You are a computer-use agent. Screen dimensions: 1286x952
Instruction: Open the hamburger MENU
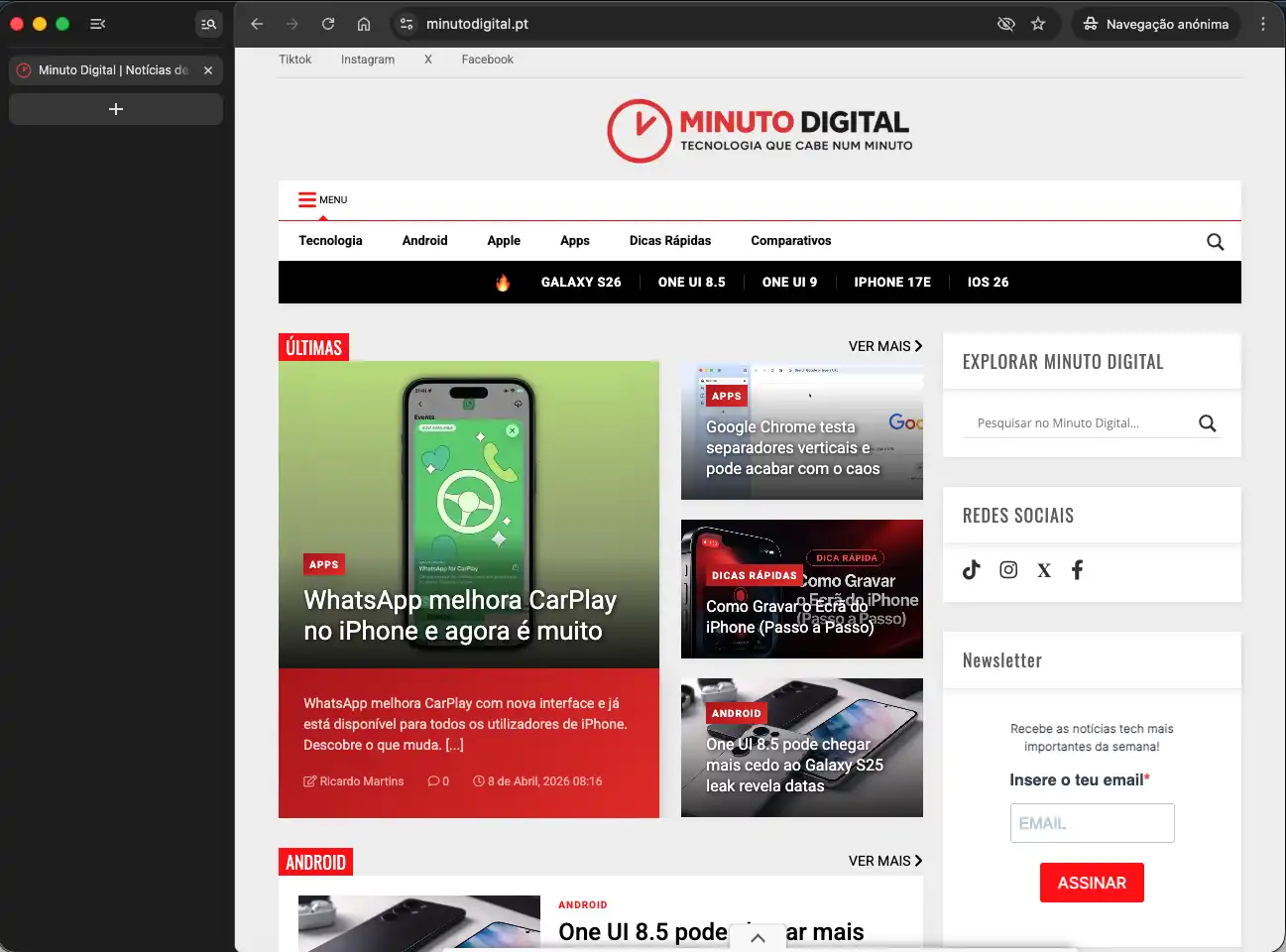pyautogui.click(x=322, y=200)
